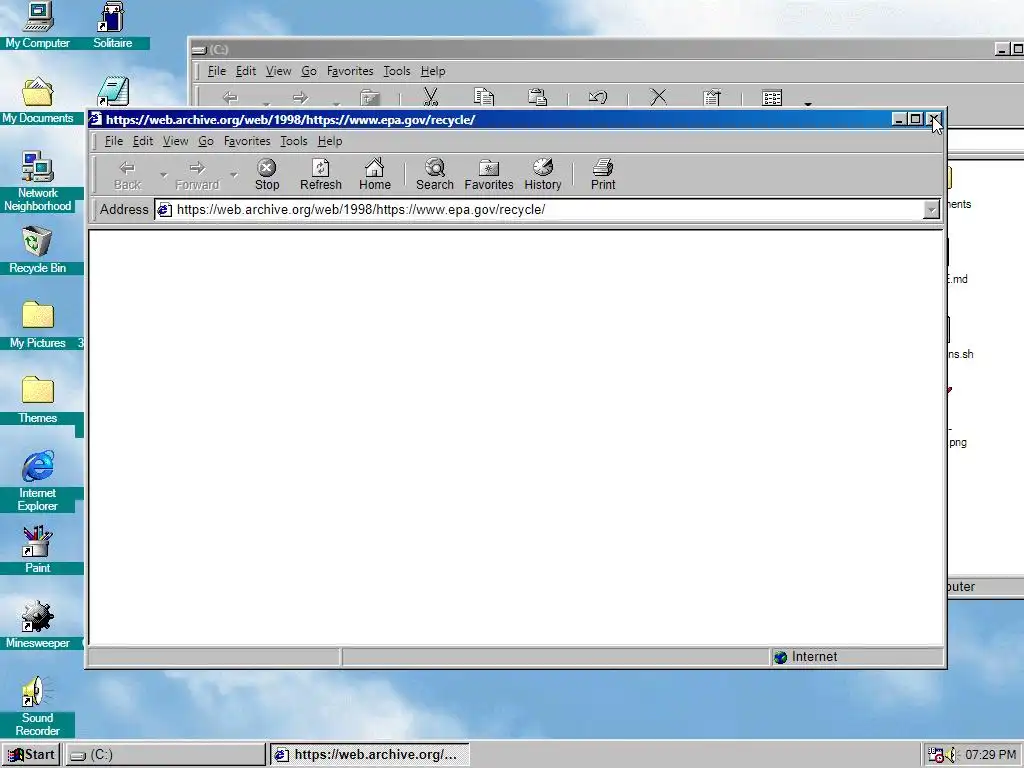Open the File menu in the C: window
This screenshot has width=1024, height=768.
tap(216, 71)
